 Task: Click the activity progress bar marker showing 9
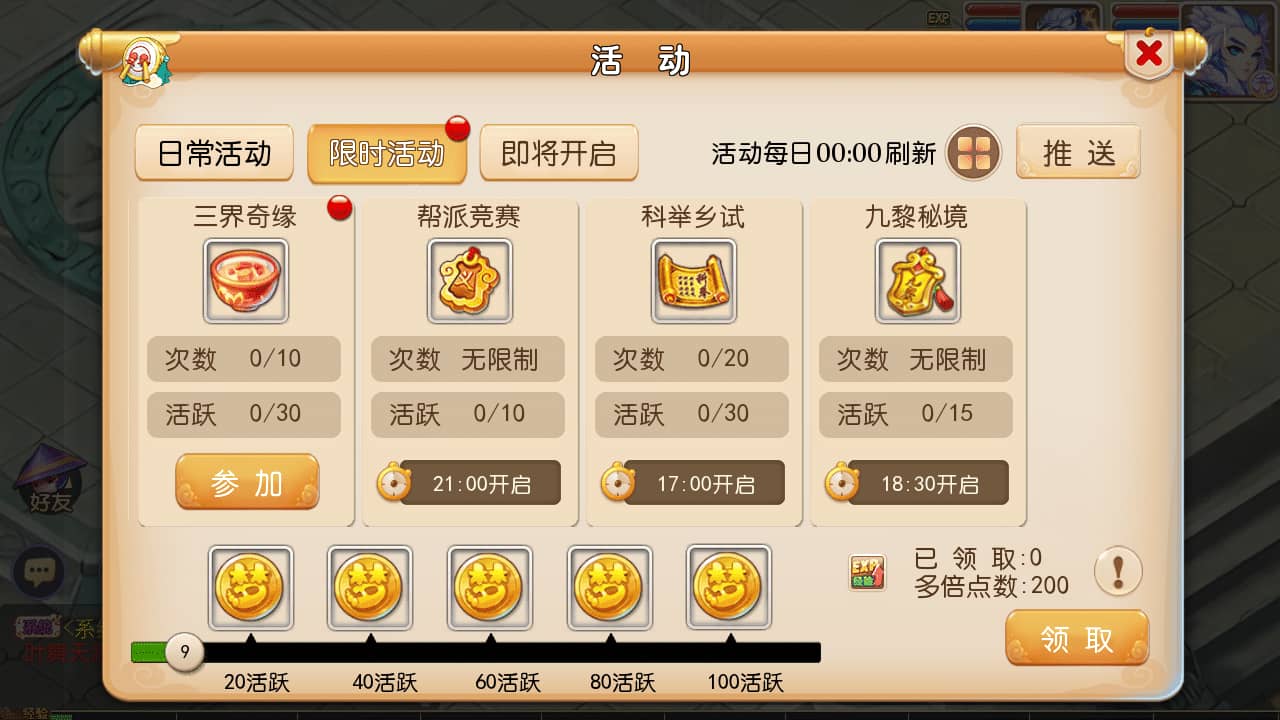click(184, 653)
